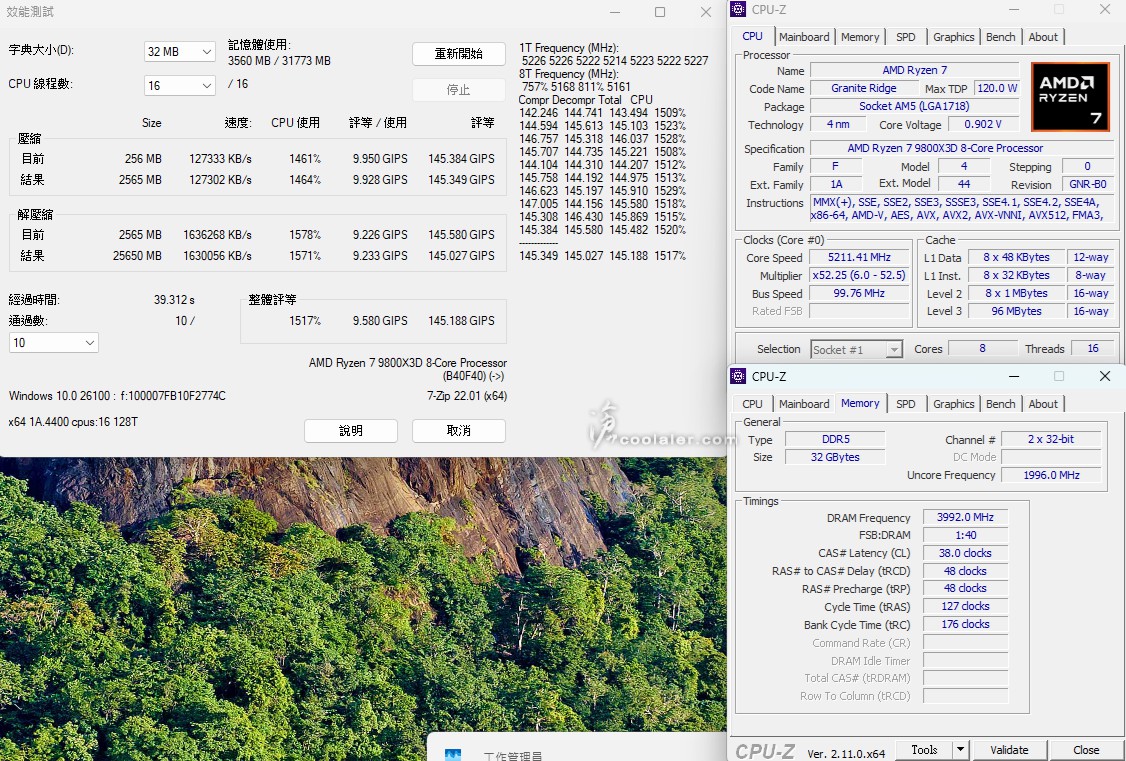This screenshot has width=1126, height=761.
Task: Click the Core Speed 5211.41 MHz value
Action: tap(859, 257)
